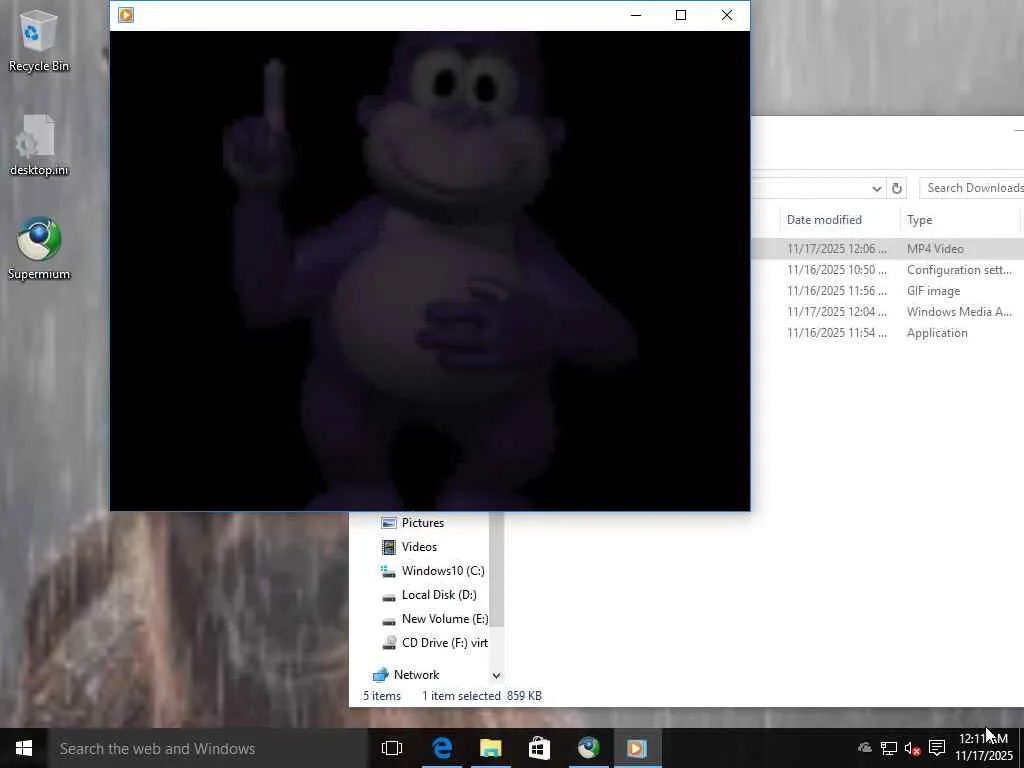Click the 11/16/2025 10:50 date cell
The height and width of the screenshot is (768, 1024).
837,270
